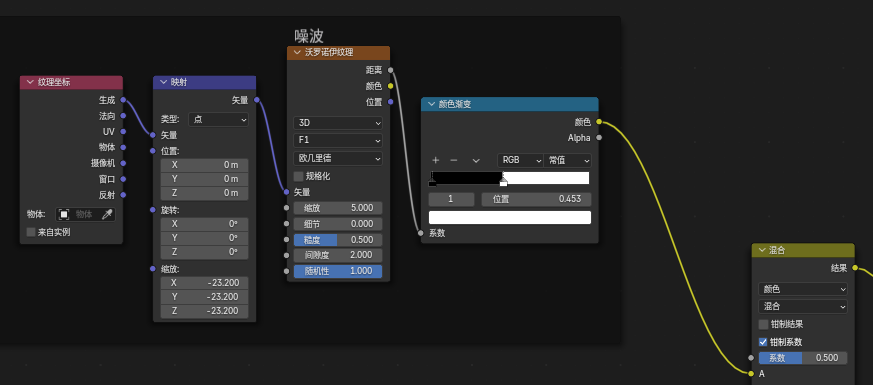This screenshot has height=385, width=873.
Task: Open the 混合 blend mode dropdown
Action: pyautogui.click(x=803, y=306)
